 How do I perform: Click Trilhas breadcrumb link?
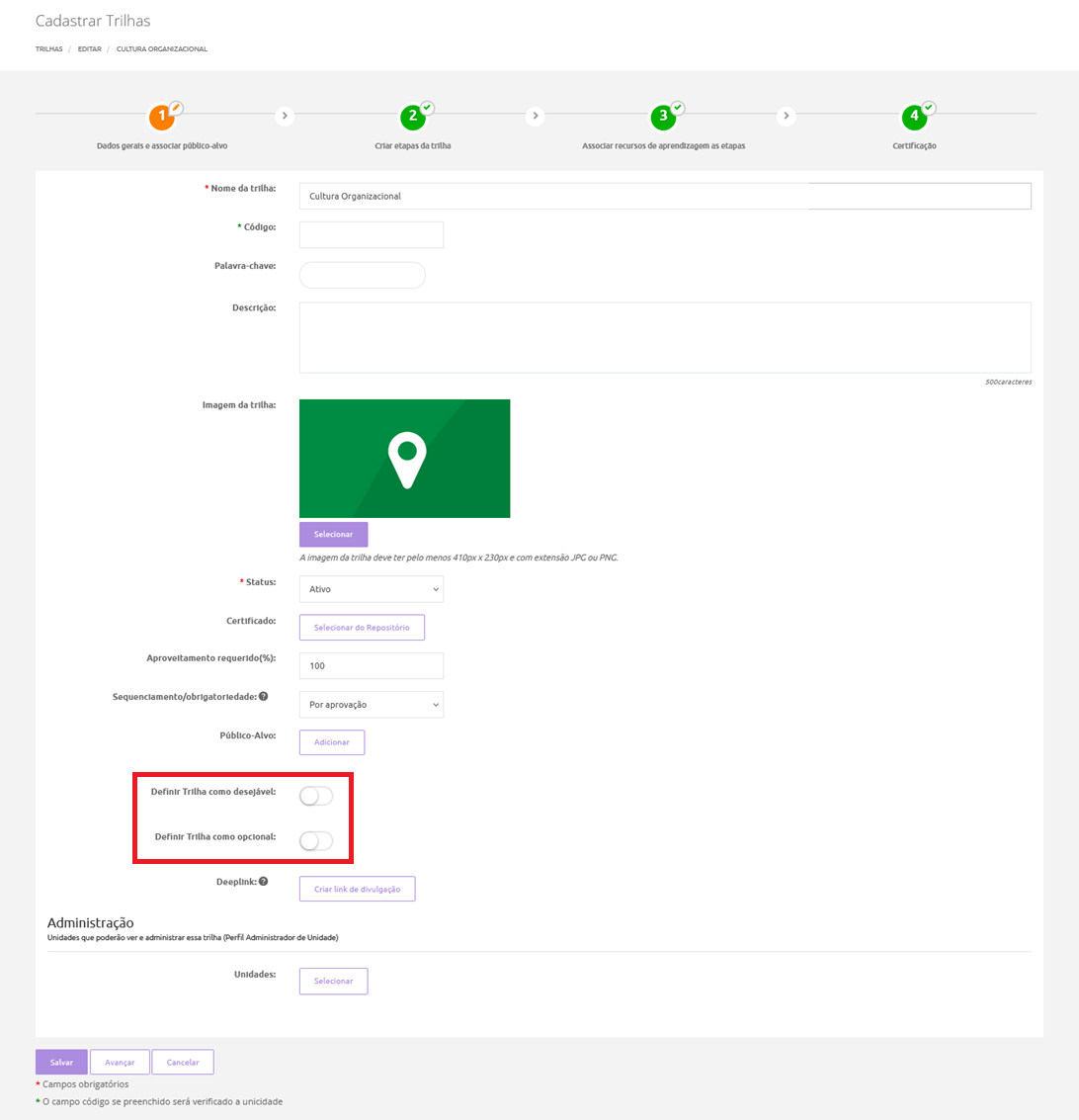48,48
